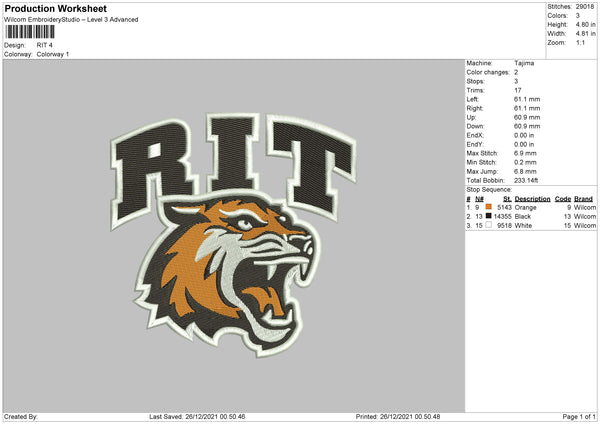Select the Orange thread row description
The width and height of the screenshot is (600, 424).
[525, 207]
